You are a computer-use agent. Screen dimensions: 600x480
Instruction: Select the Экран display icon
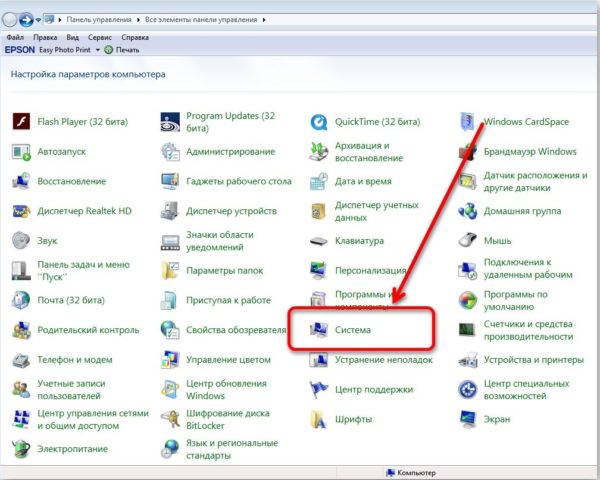click(468, 419)
